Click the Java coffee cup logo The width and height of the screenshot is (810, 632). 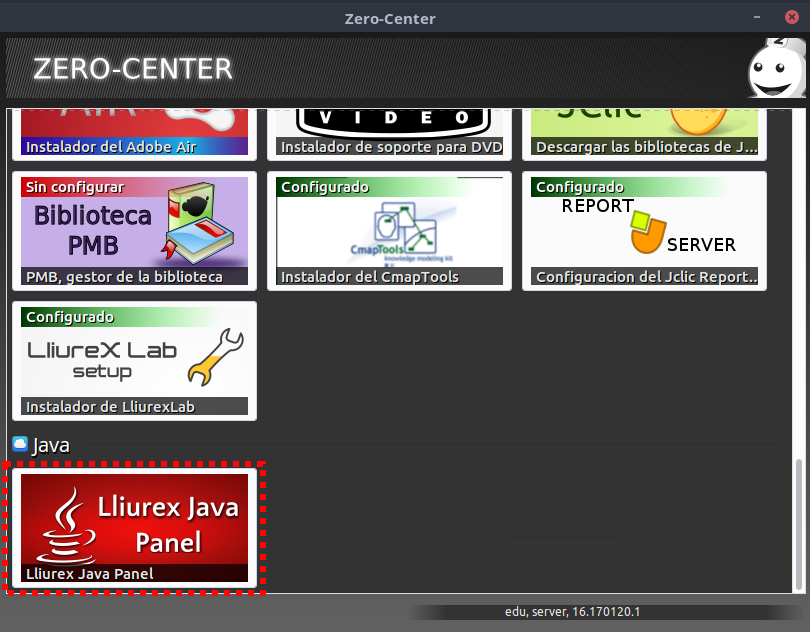coord(68,526)
